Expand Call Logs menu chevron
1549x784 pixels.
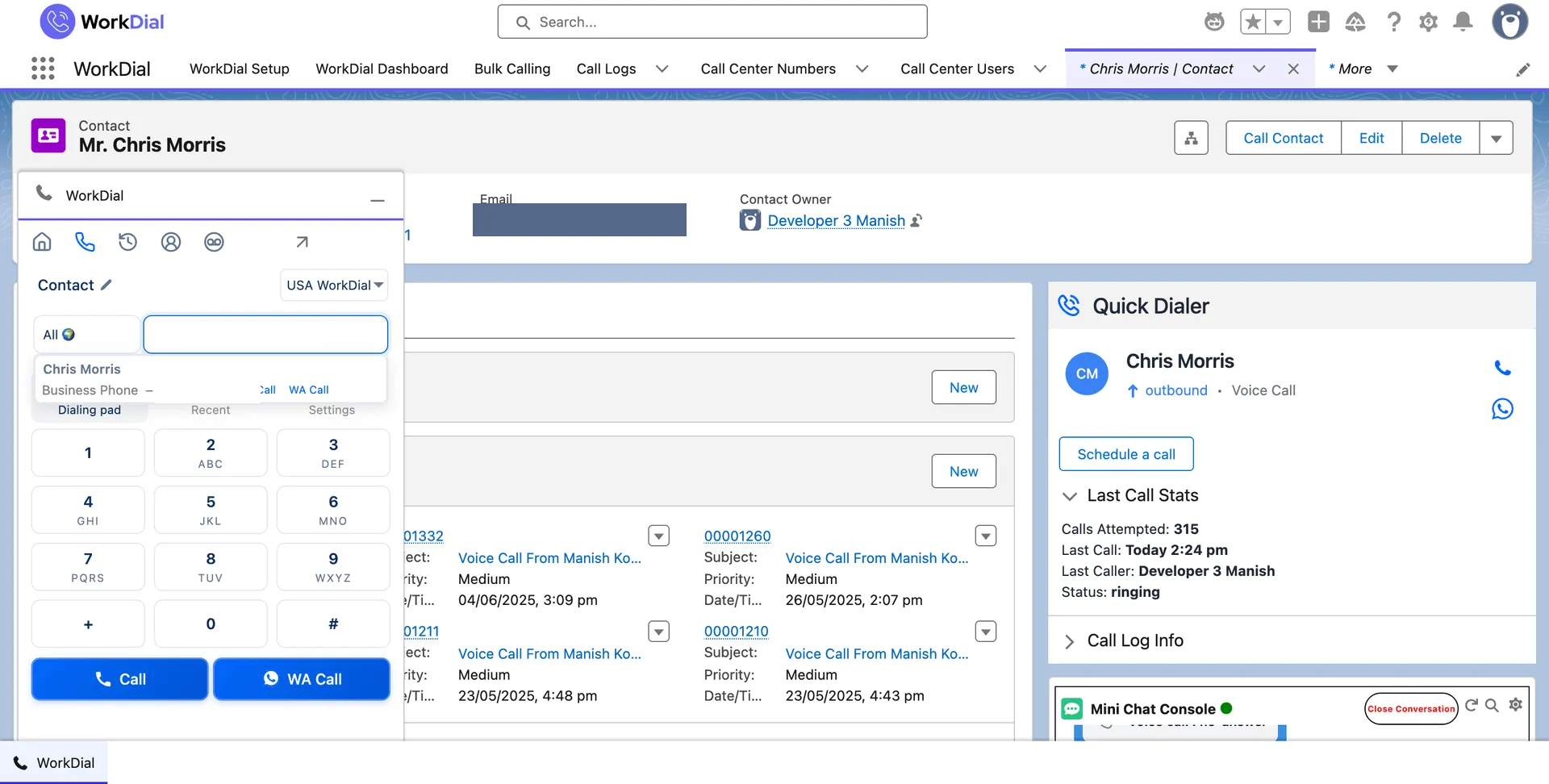click(x=662, y=69)
